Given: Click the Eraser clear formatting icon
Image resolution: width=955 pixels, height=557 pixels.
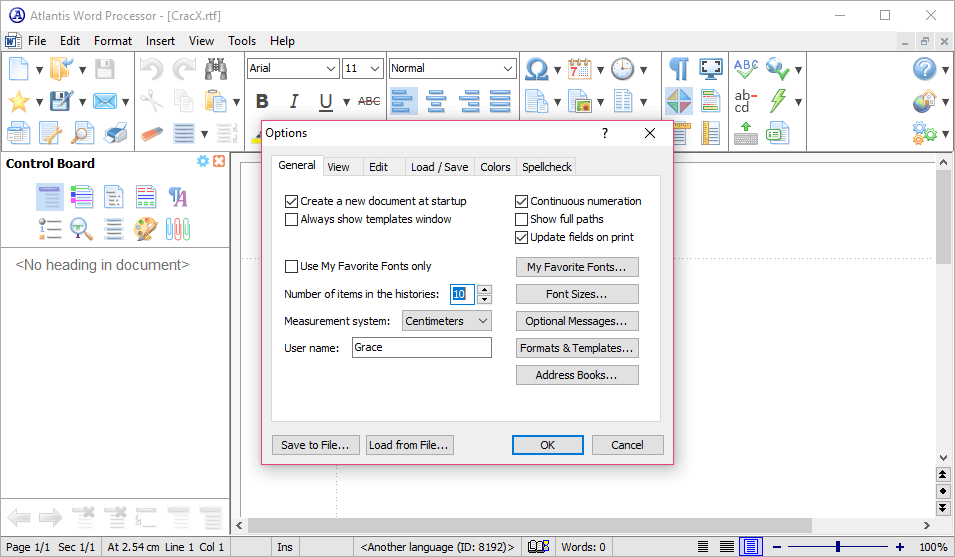Looking at the screenshot, I should (x=152, y=133).
